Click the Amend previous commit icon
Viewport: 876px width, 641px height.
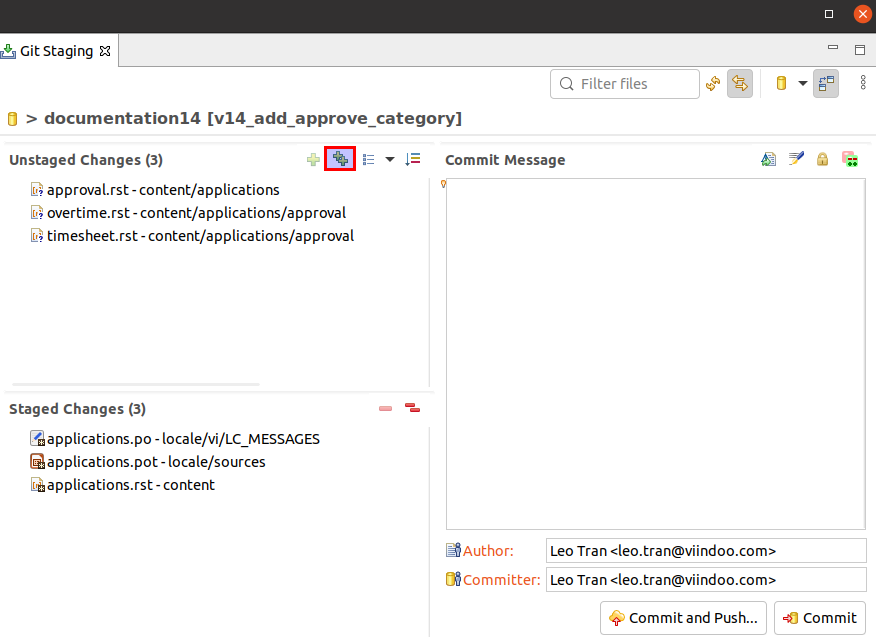click(768, 159)
